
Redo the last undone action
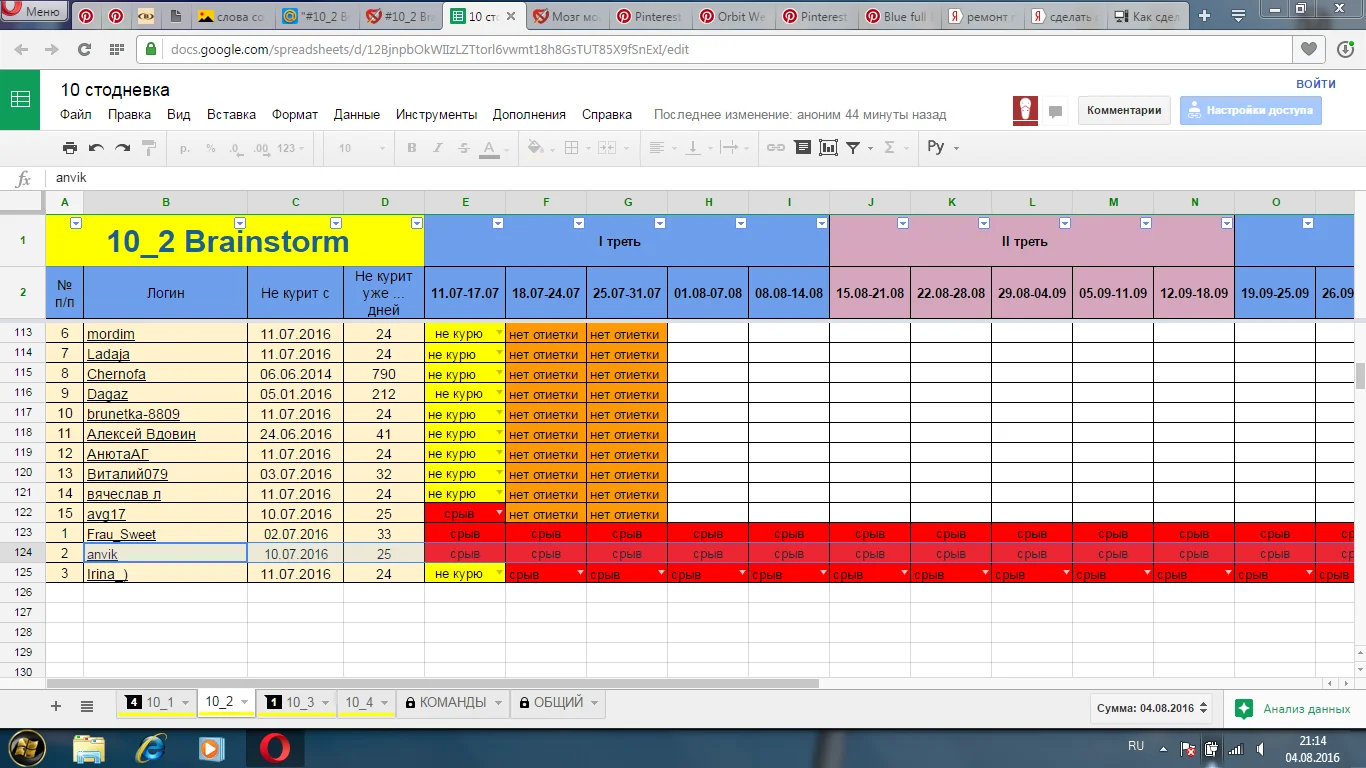point(122,148)
